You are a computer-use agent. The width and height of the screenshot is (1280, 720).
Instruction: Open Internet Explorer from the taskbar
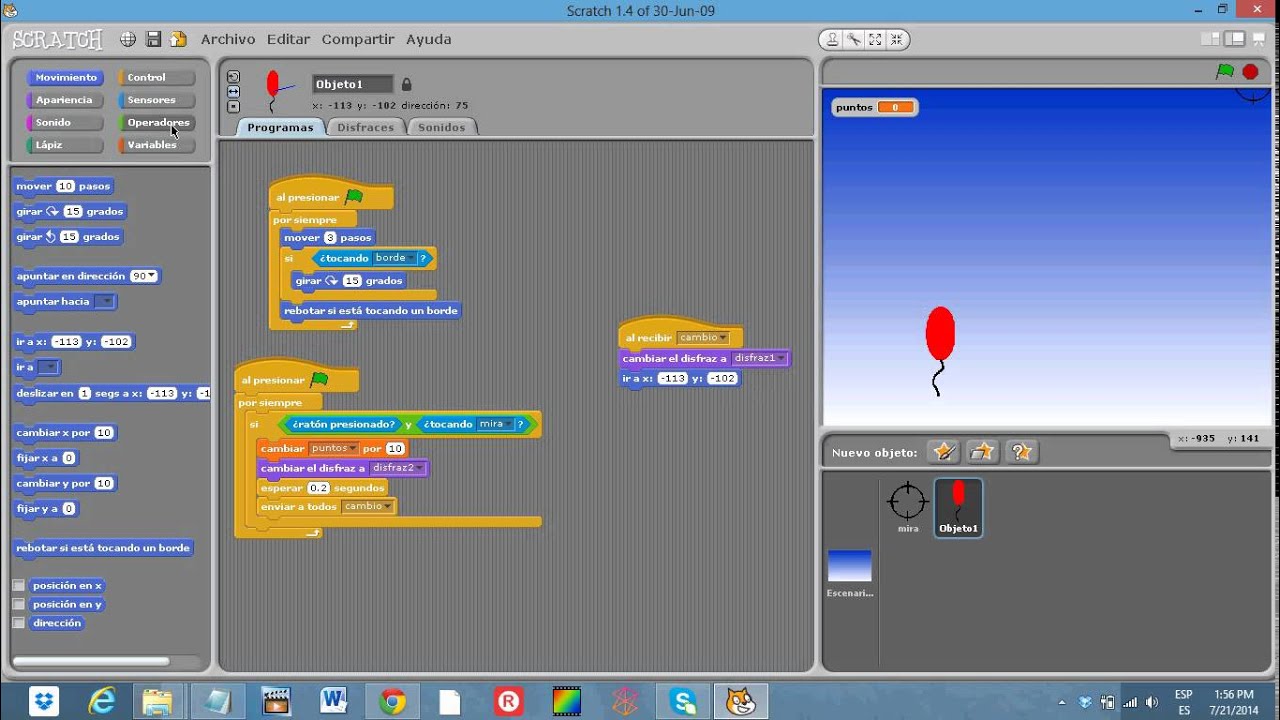[x=102, y=702]
